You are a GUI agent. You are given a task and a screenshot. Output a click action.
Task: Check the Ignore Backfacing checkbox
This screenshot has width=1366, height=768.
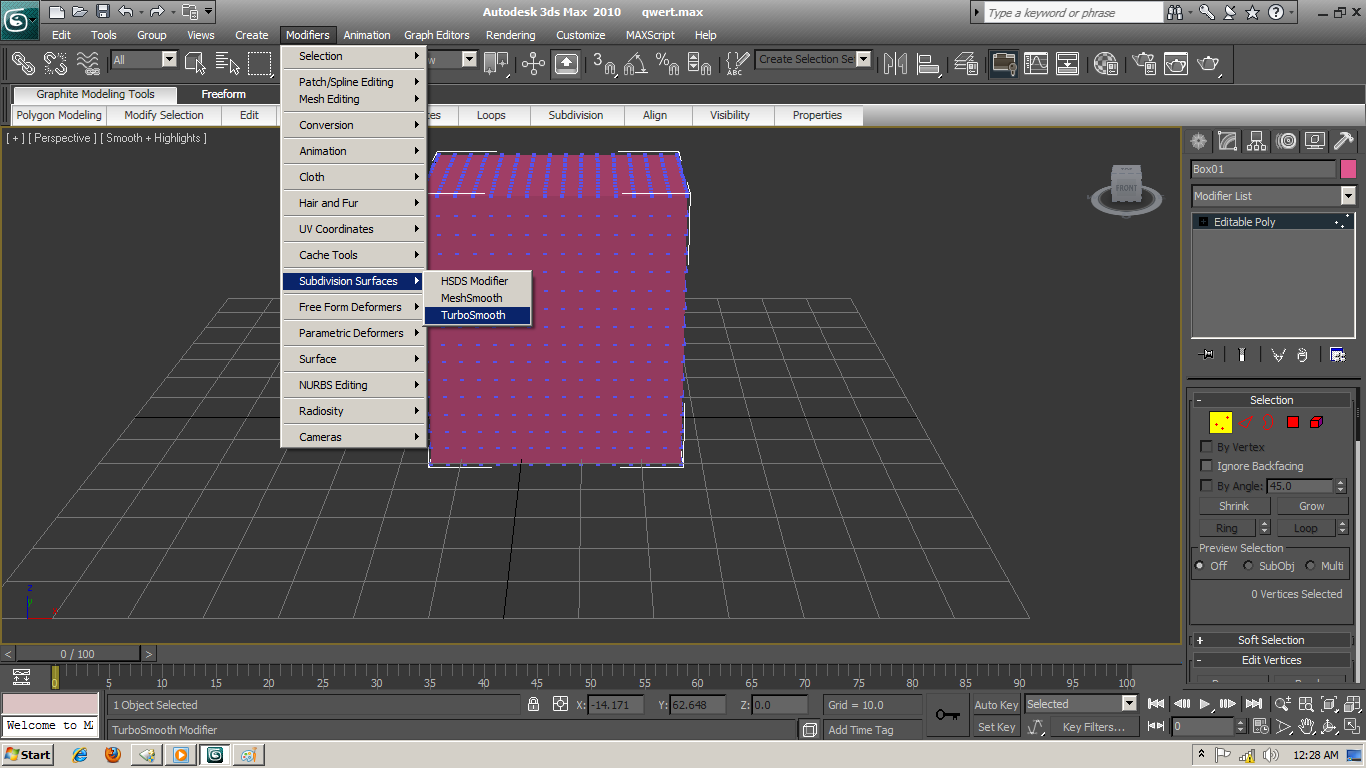pos(1206,466)
